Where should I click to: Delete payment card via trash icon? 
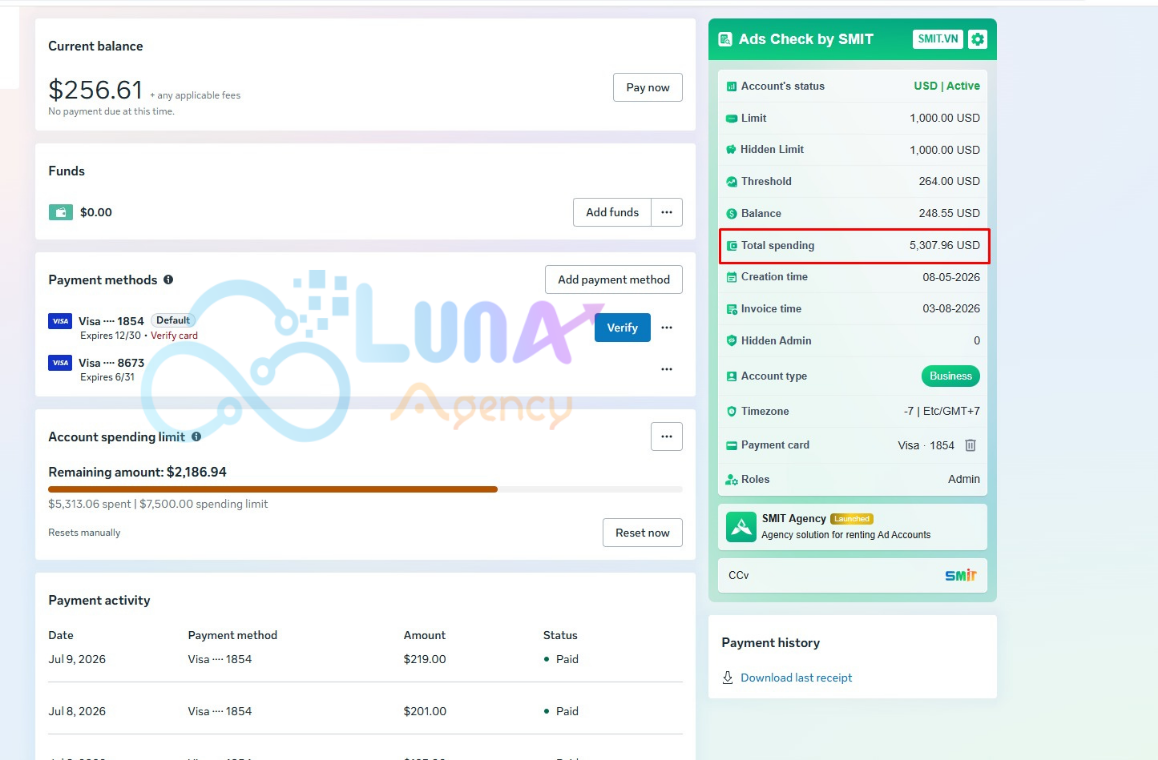point(970,445)
